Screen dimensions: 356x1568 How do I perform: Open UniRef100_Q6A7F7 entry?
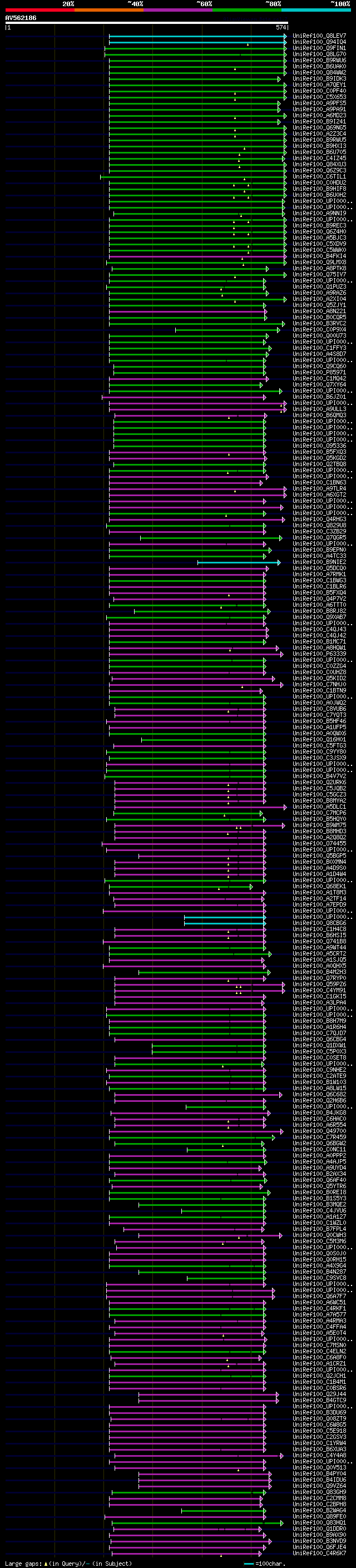(x=319, y=1296)
